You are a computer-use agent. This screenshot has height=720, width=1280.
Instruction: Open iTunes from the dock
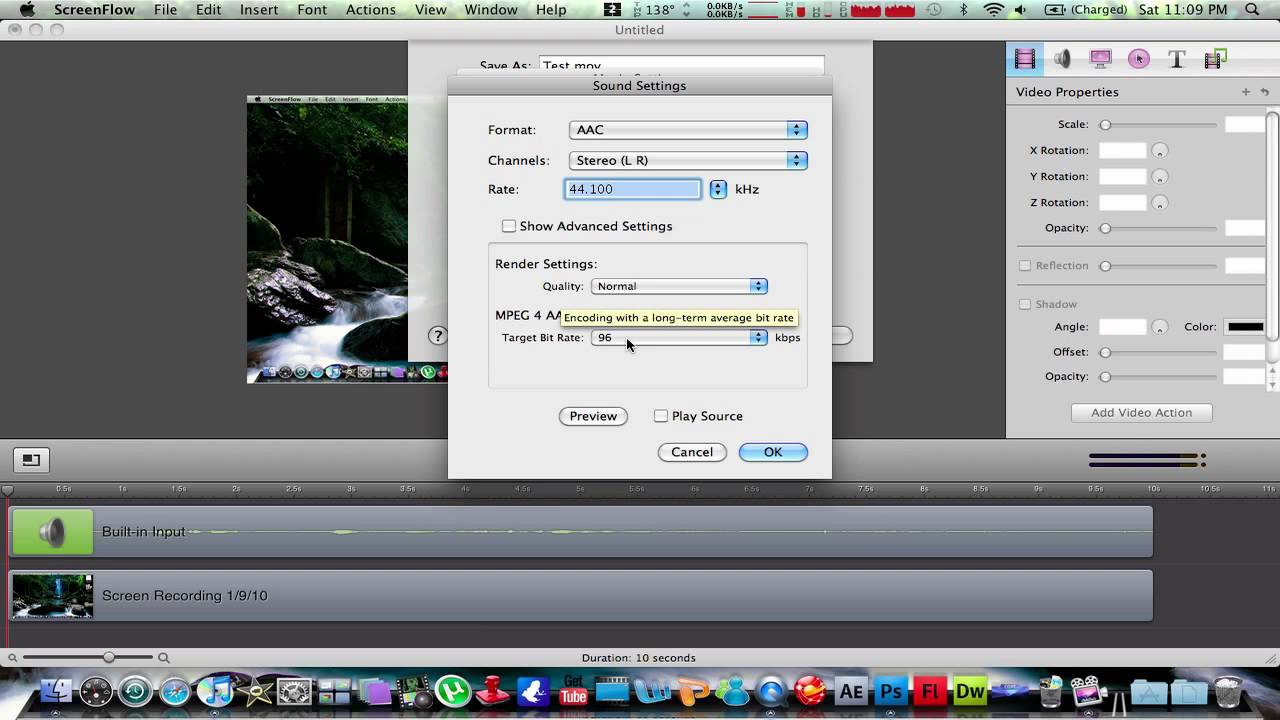(215, 691)
